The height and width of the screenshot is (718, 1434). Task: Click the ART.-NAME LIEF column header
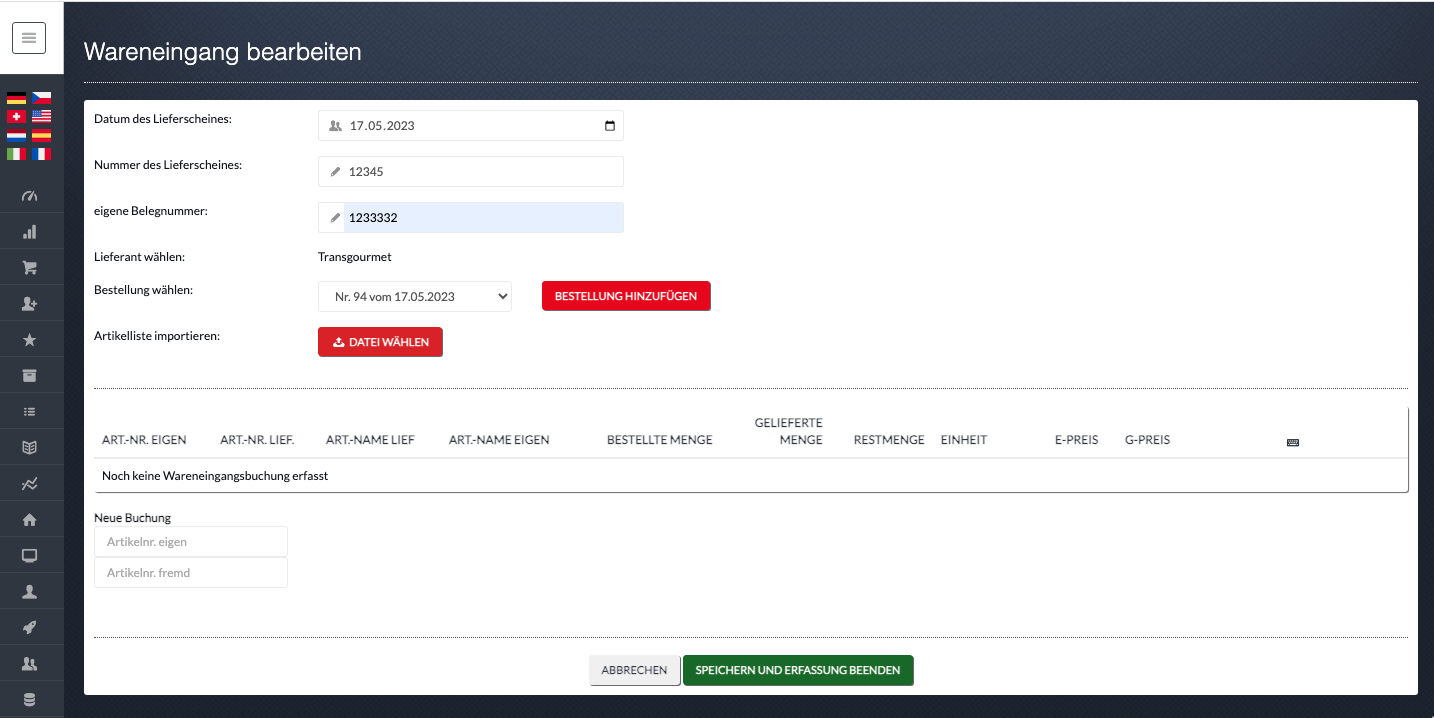(x=370, y=440)
